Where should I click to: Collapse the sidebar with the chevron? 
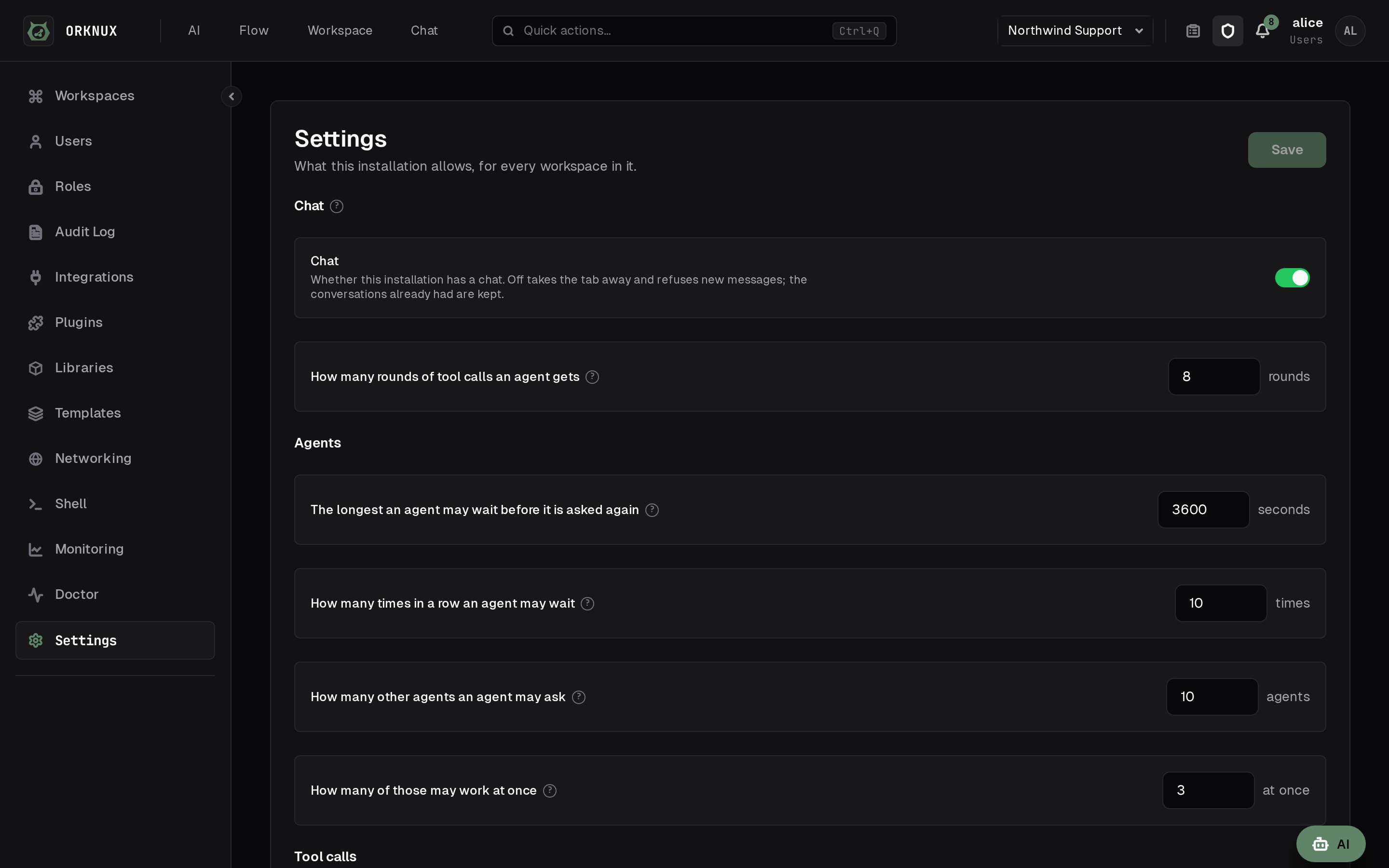click(x=231, y=96)
